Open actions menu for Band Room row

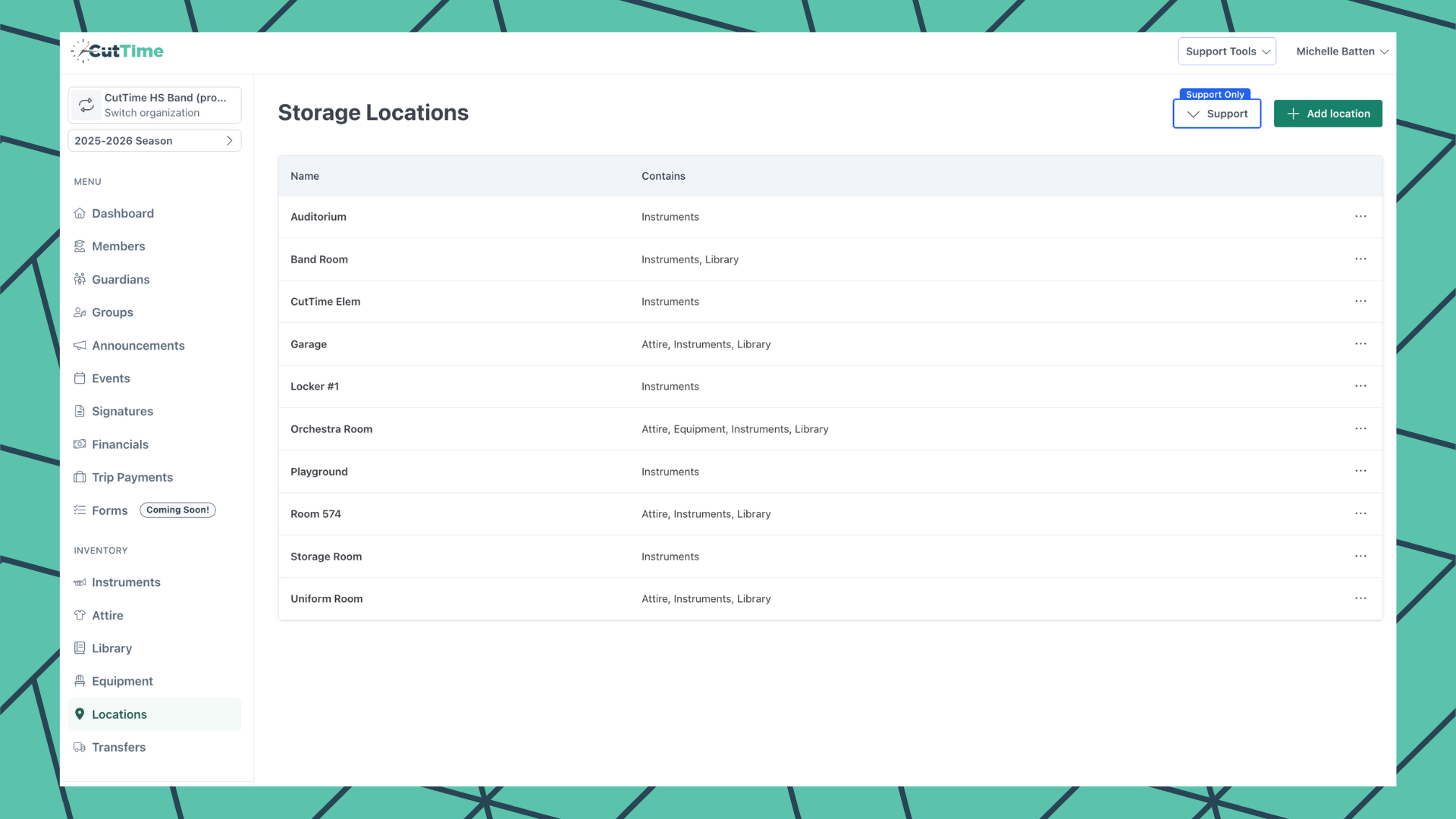(1360, 259)
